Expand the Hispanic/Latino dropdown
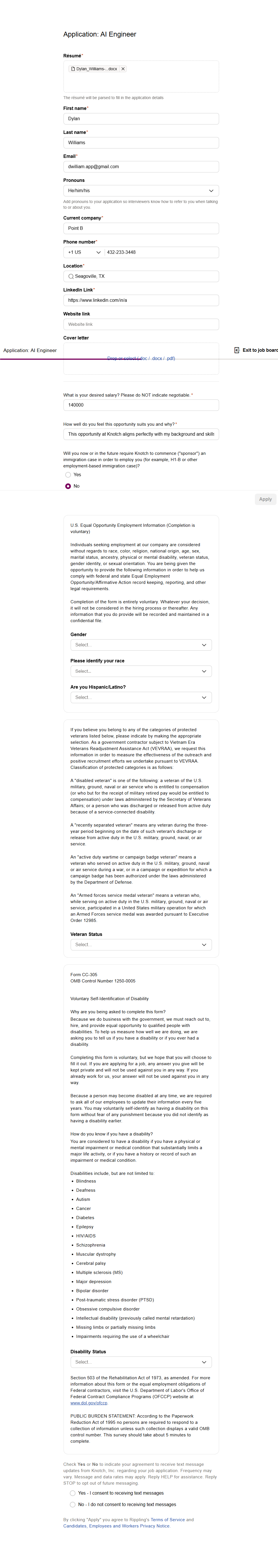 tap(141, 697)
